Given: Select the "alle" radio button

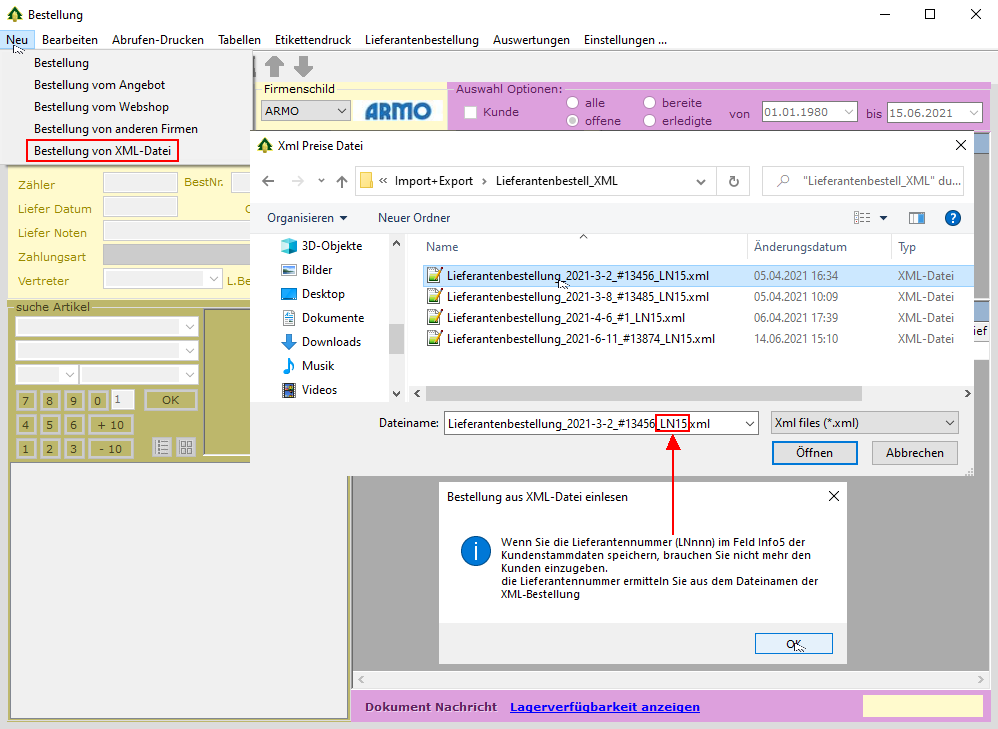Looking at the screenshot, I should pyautogui.click(x=573, y=103).
